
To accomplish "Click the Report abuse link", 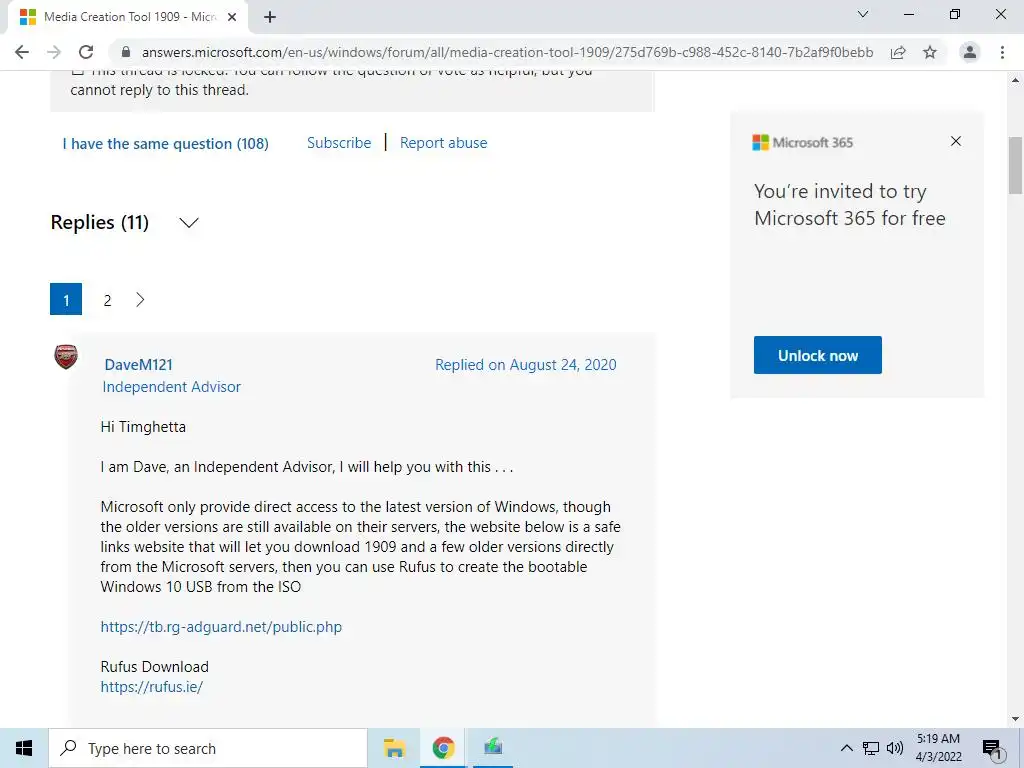I will point(443,143).
